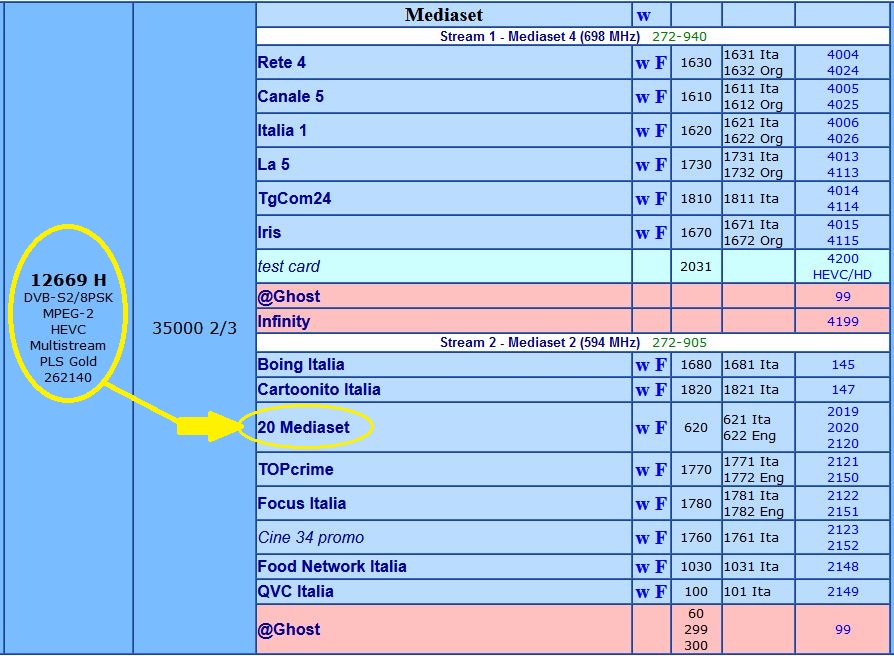The width and height of the screenshot is (894, 656).
Task: Open the 20 Mediaset channel link
Action: 303,427
